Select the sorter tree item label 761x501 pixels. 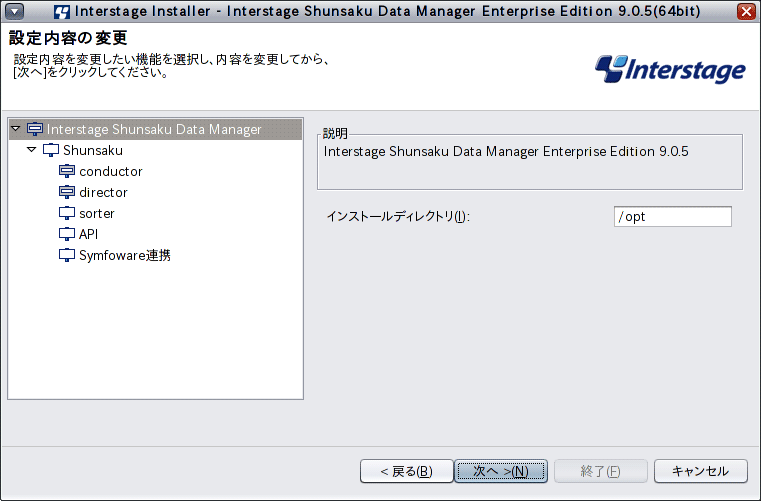tap(97, 214)
